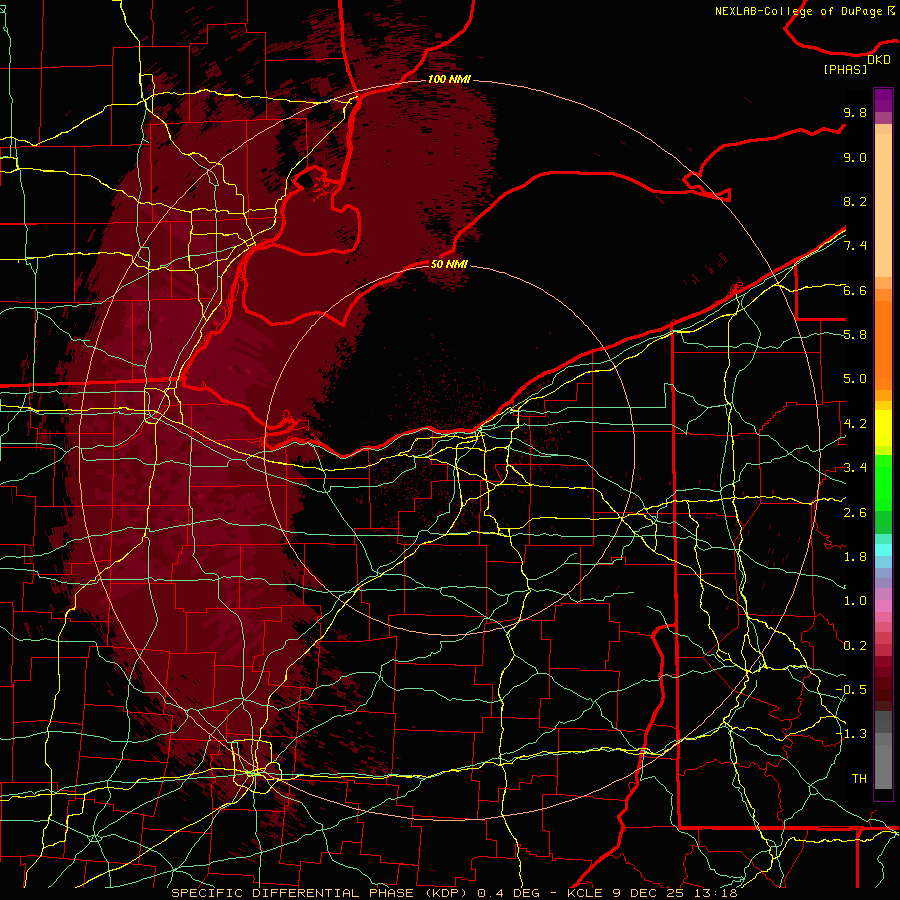Click the 6.6 value on the scale
Screen dimensions: 900x900
click(855, 291)
